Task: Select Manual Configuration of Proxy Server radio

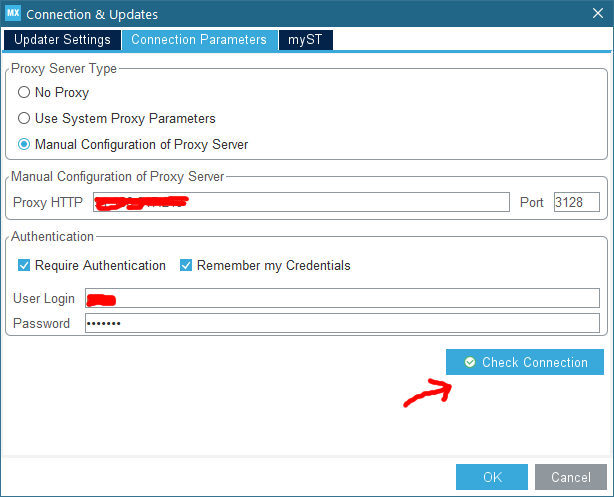Action: [x=24, y=145]
